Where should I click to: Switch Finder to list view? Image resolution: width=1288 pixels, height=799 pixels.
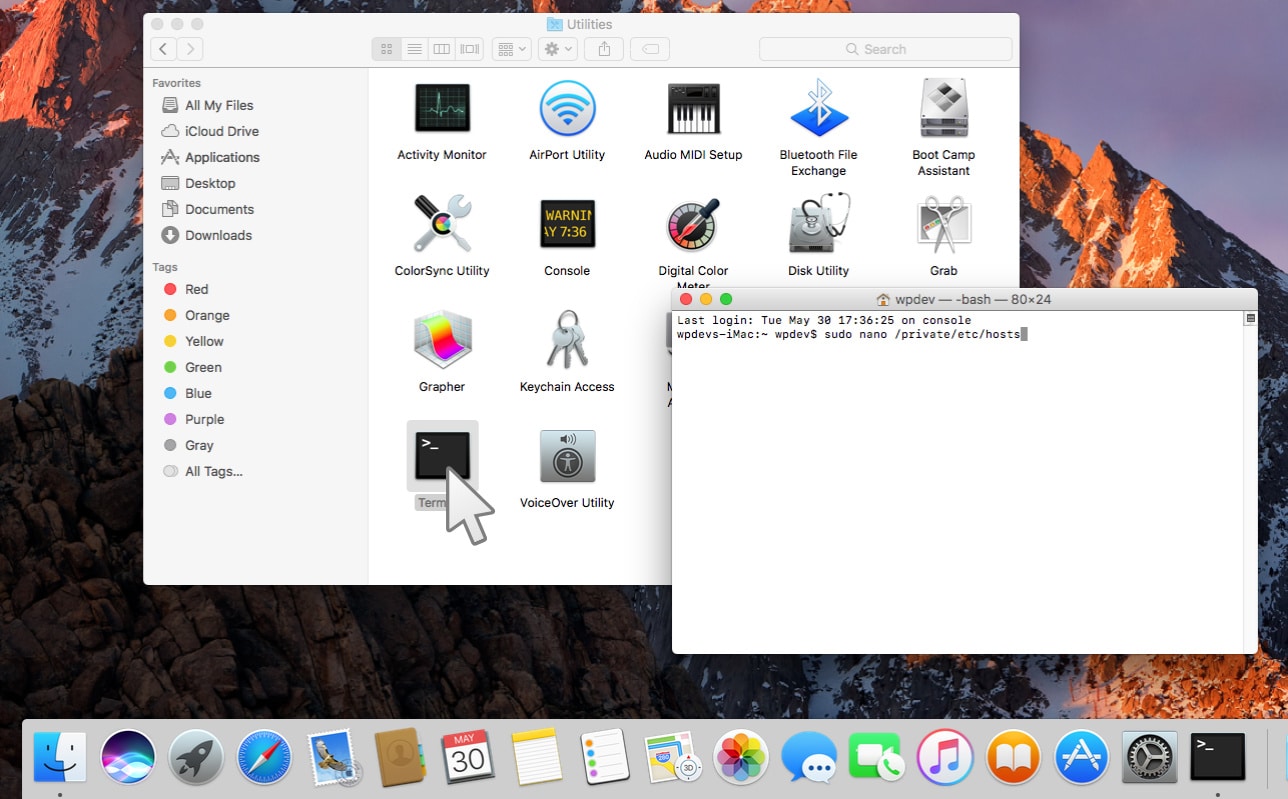click(414, 48)
